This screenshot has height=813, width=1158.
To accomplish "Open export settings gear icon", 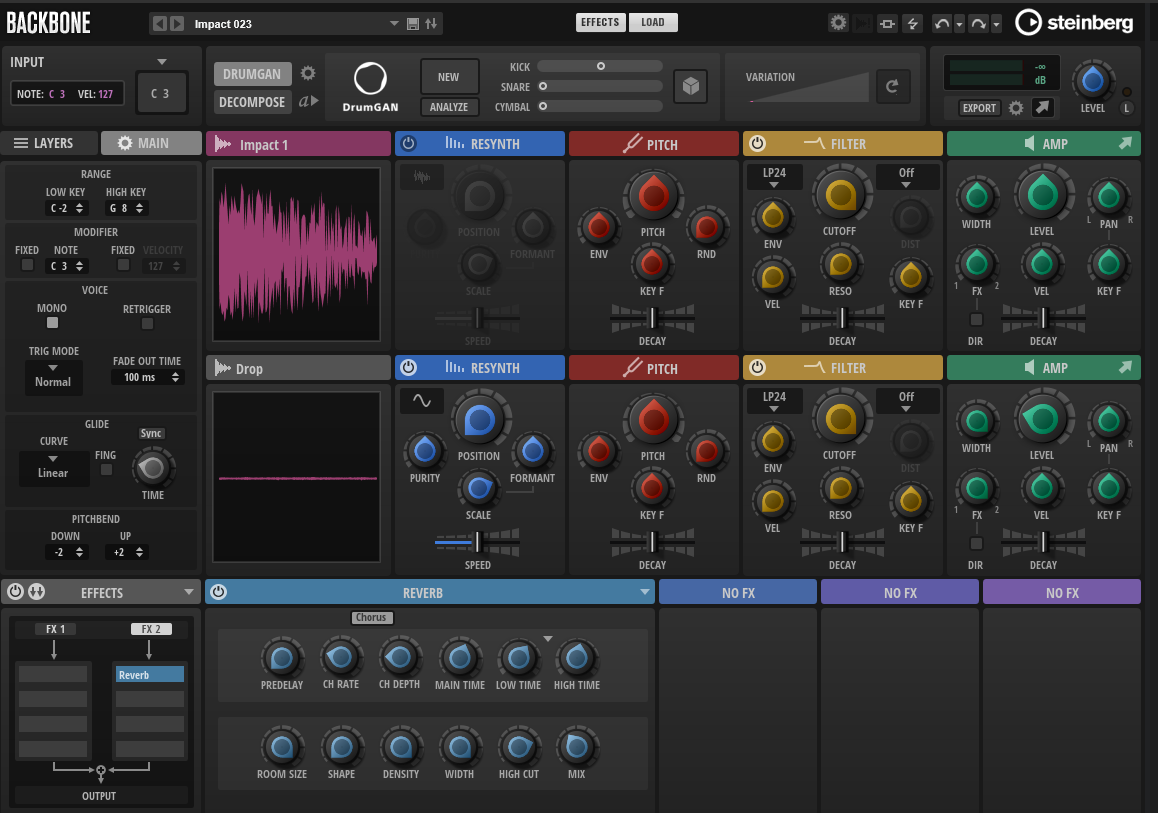I will [x=1016, y=108].
